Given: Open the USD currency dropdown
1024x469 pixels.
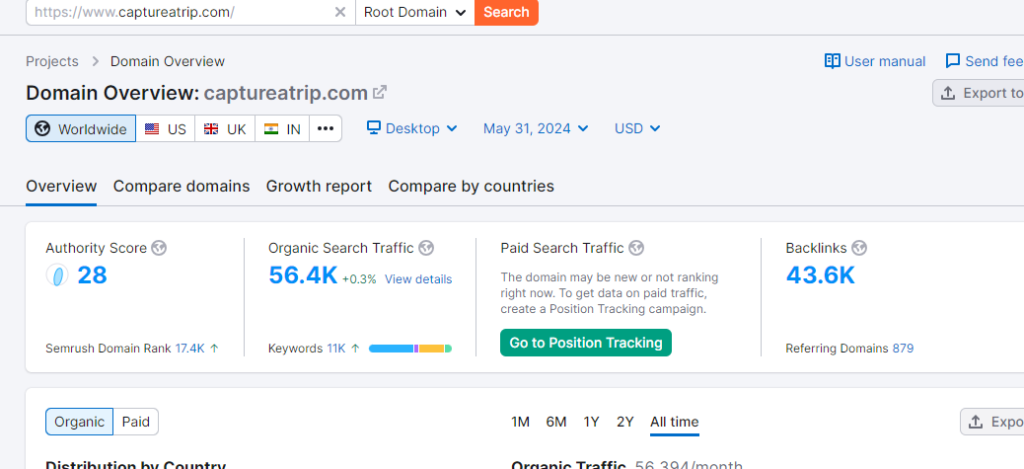Looking at the screenshot, I should point(637,129).
